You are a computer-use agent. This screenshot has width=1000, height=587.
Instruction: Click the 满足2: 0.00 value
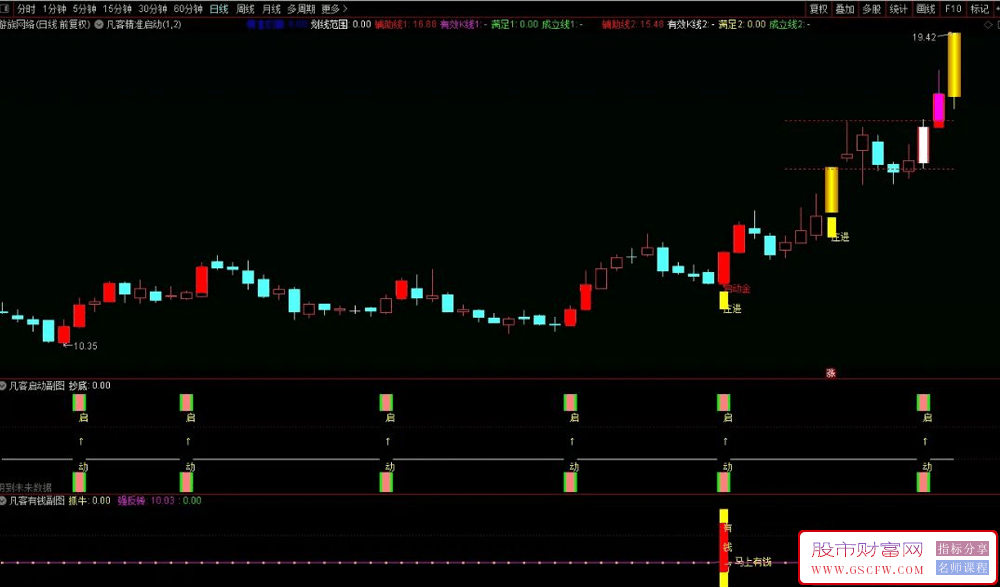742,25
